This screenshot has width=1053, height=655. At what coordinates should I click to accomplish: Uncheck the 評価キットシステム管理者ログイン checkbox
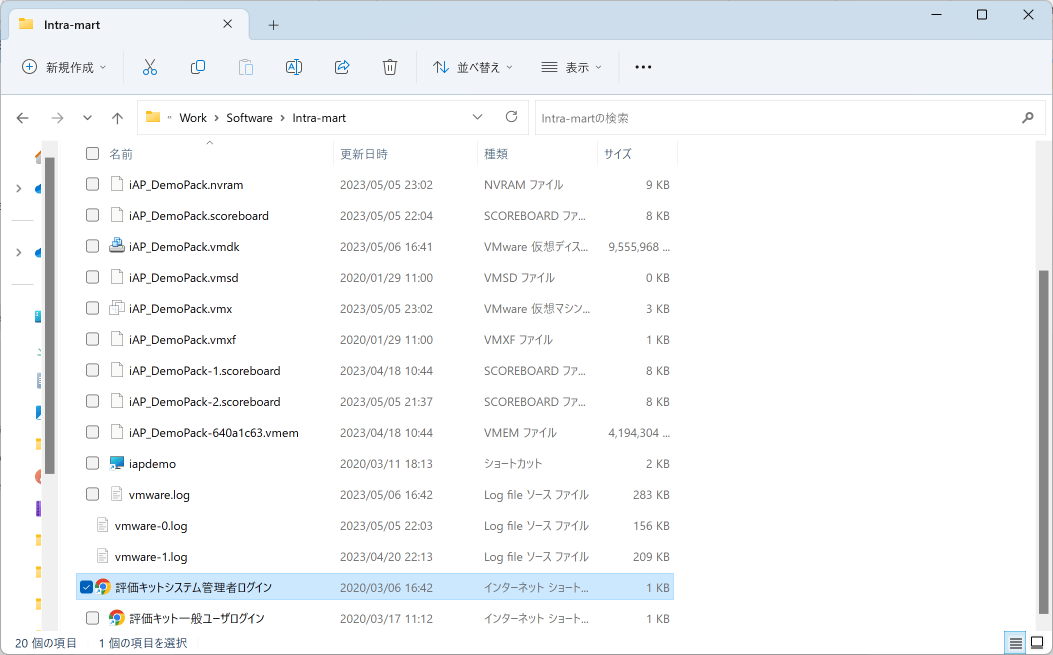[86, 587]
